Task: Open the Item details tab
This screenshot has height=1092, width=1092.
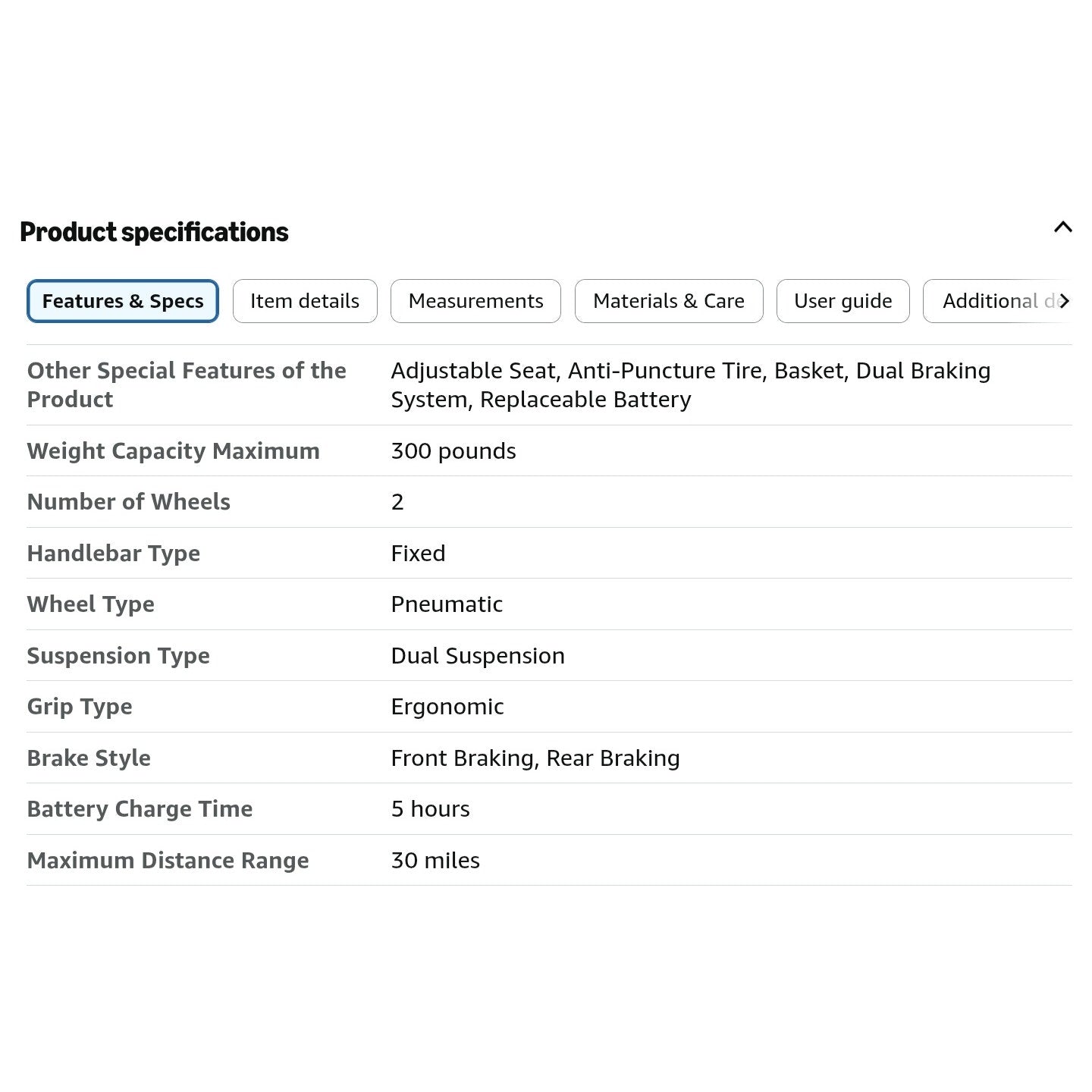Action: point(305,301)
